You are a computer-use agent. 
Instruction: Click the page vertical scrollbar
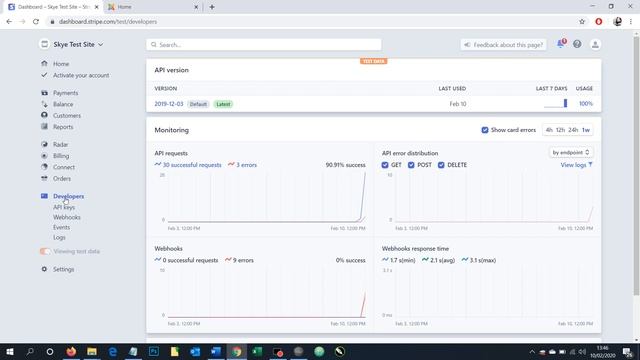pos(636,166)
